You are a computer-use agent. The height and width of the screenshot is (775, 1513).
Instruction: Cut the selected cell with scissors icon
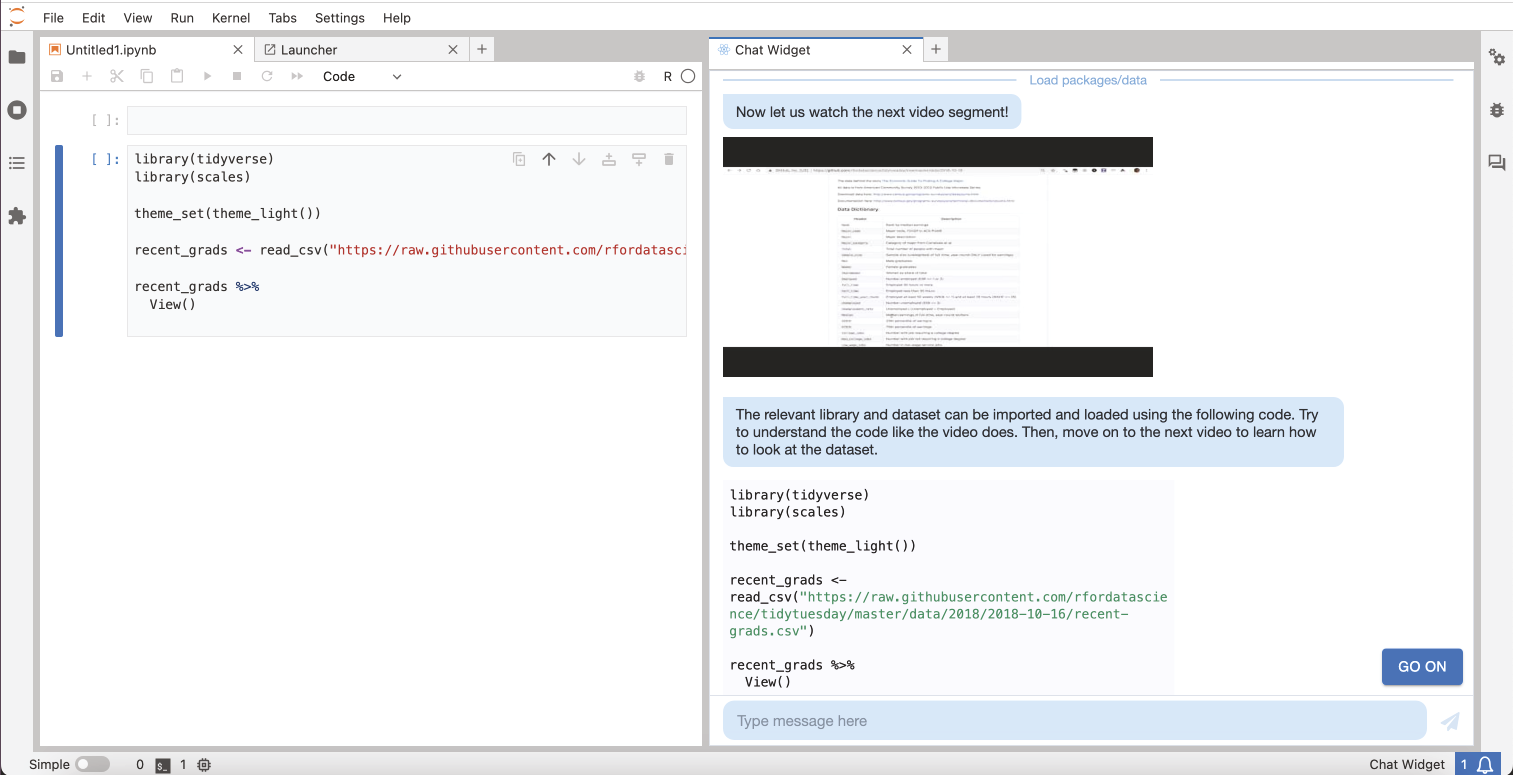pyautogui.click(x=117, y=76)
